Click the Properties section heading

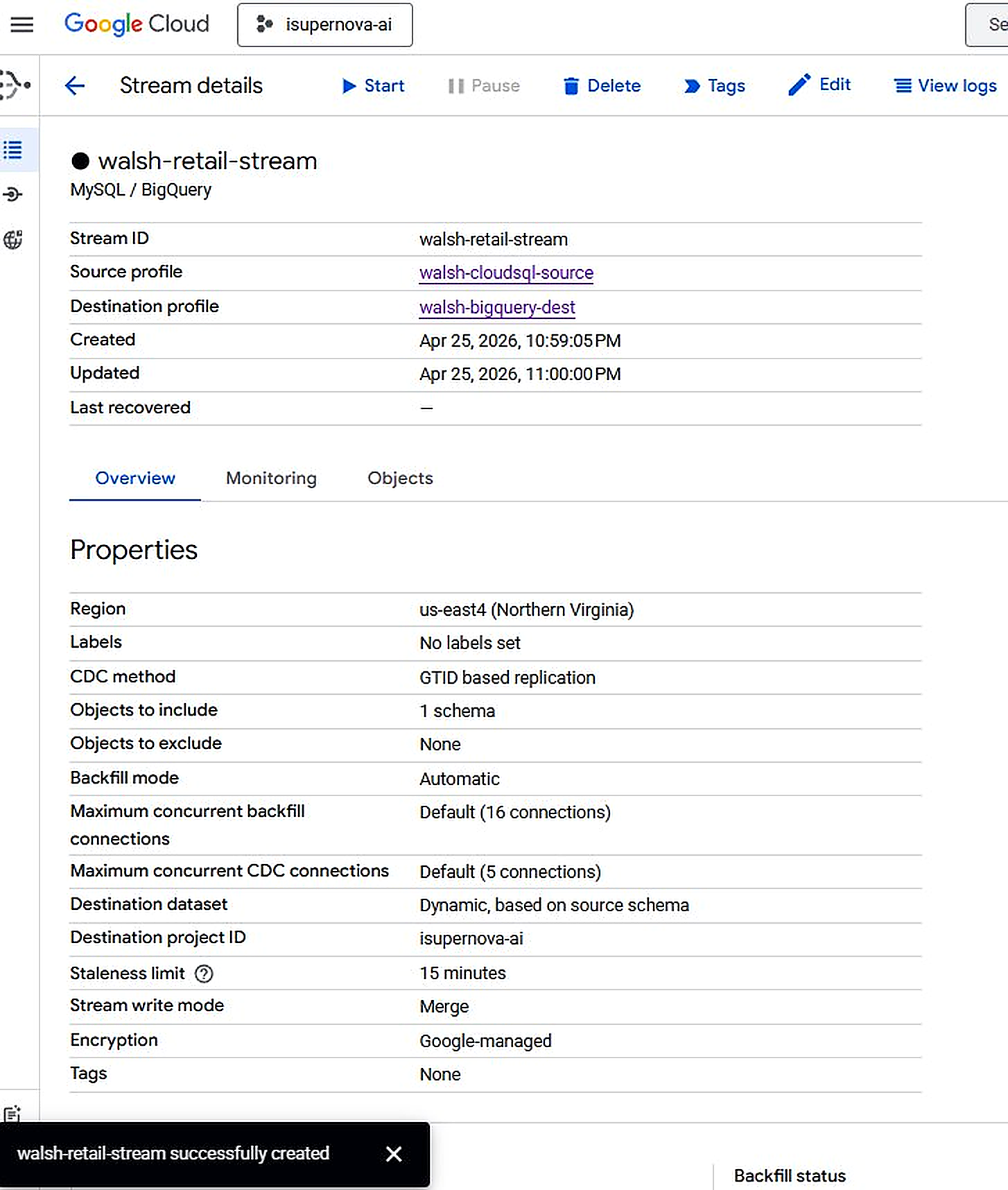pyautogui.click(x=134, y=550)
